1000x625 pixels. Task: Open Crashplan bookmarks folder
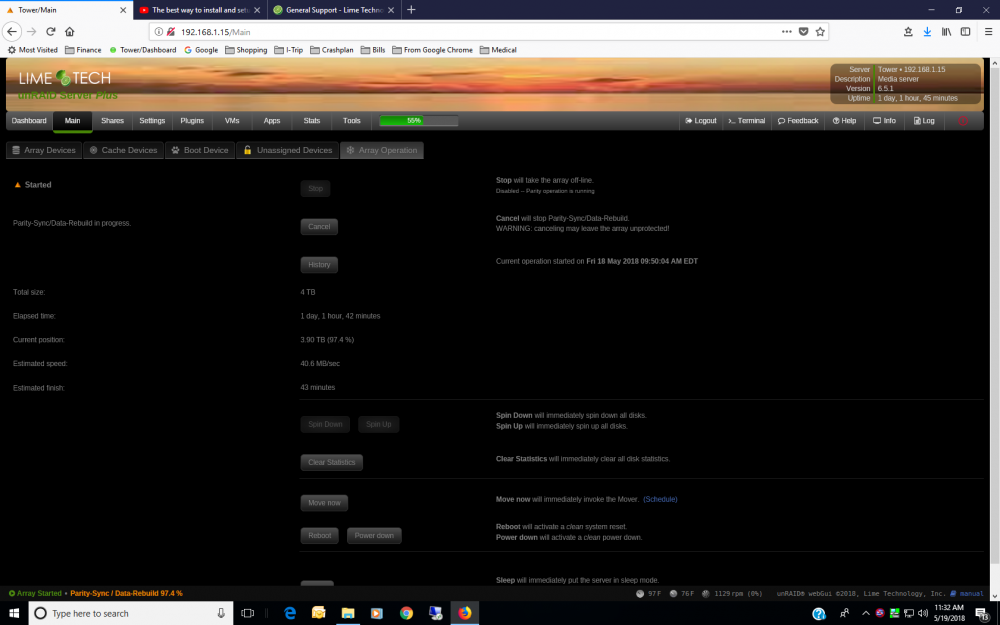[332, 50]
